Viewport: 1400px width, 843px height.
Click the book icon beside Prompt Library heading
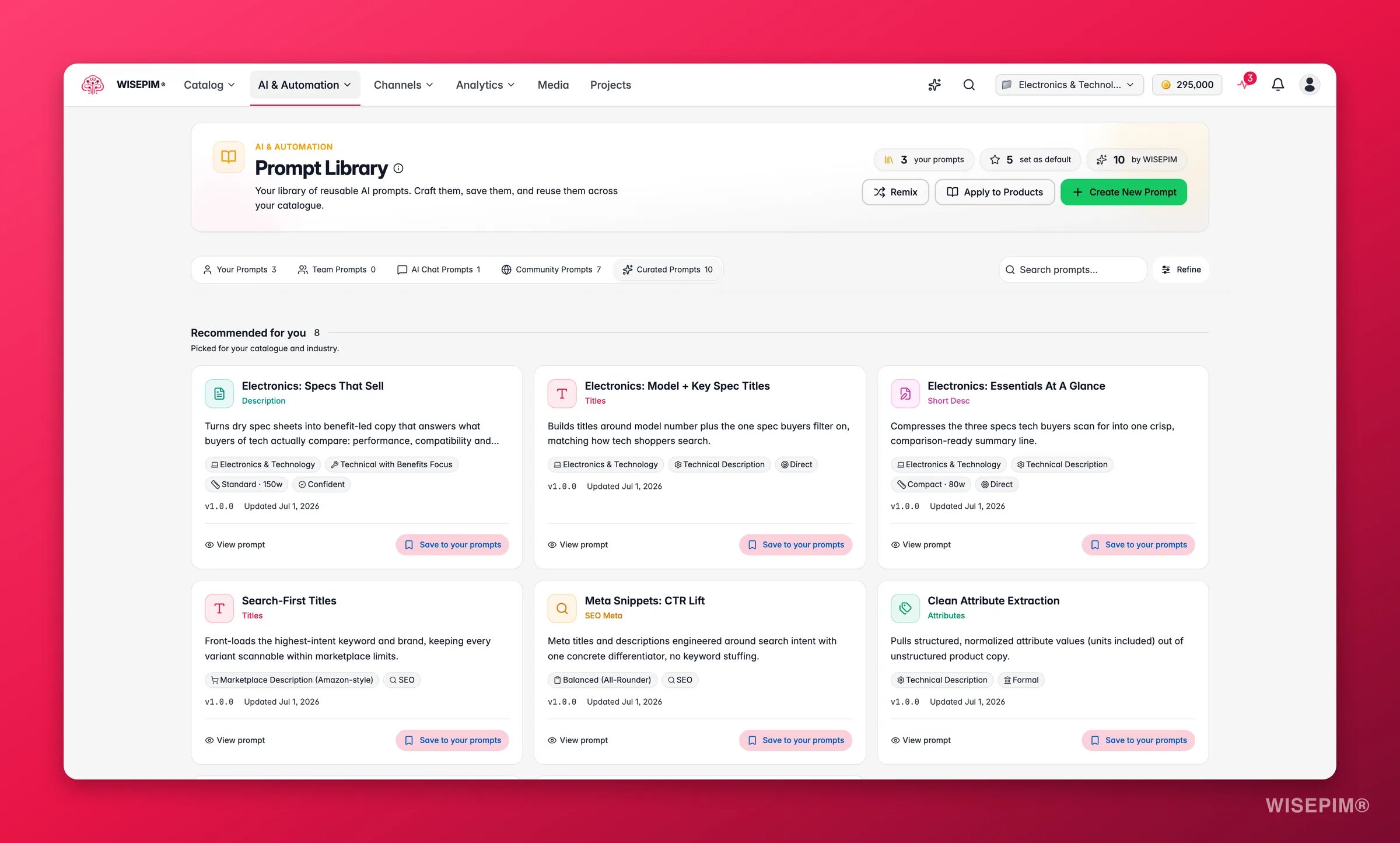point(228,157)
